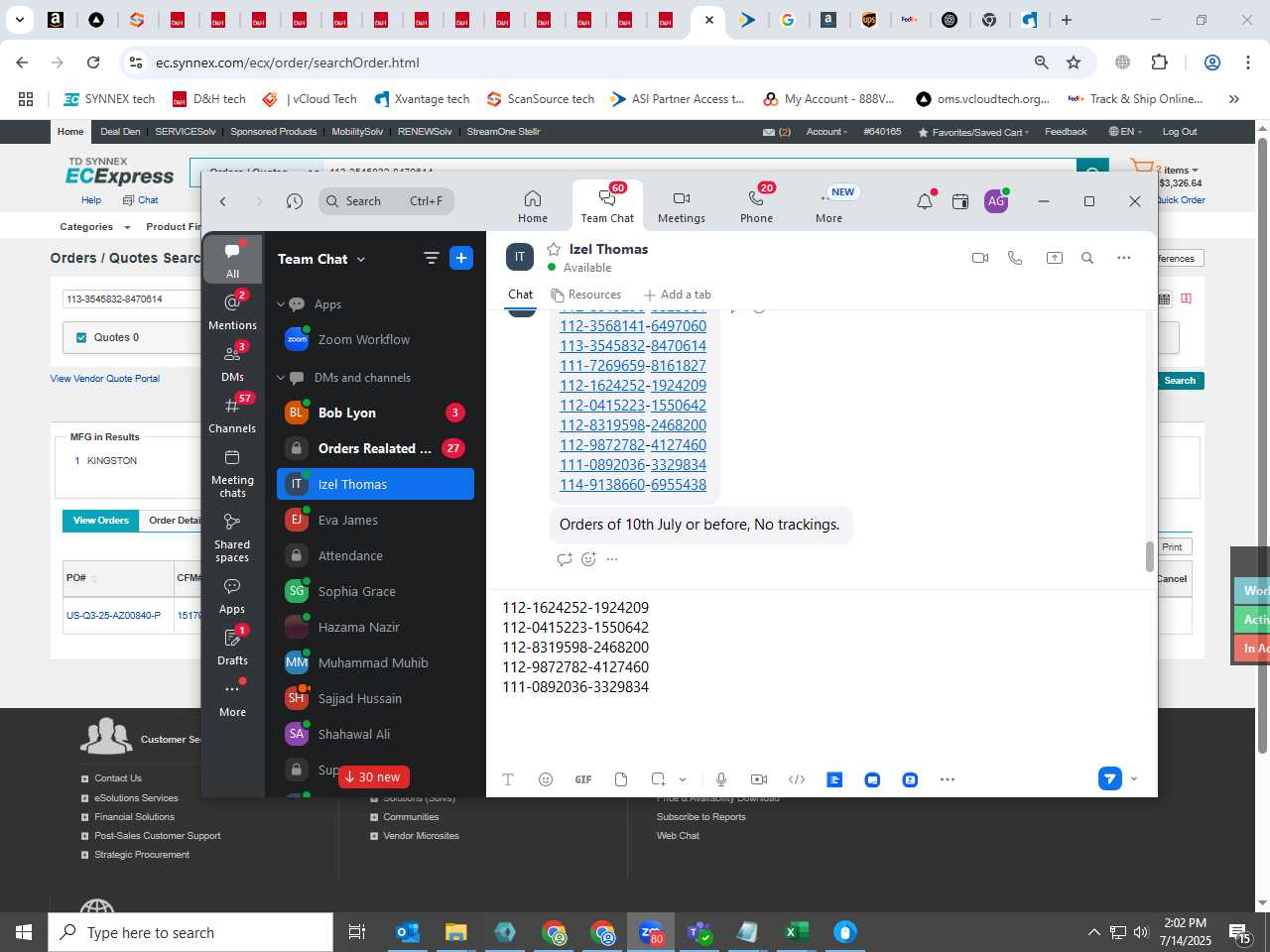Open Shared spaces in the Zoom sidebar
This screenshot has height=952, width=1270.
tap(232, 537)
